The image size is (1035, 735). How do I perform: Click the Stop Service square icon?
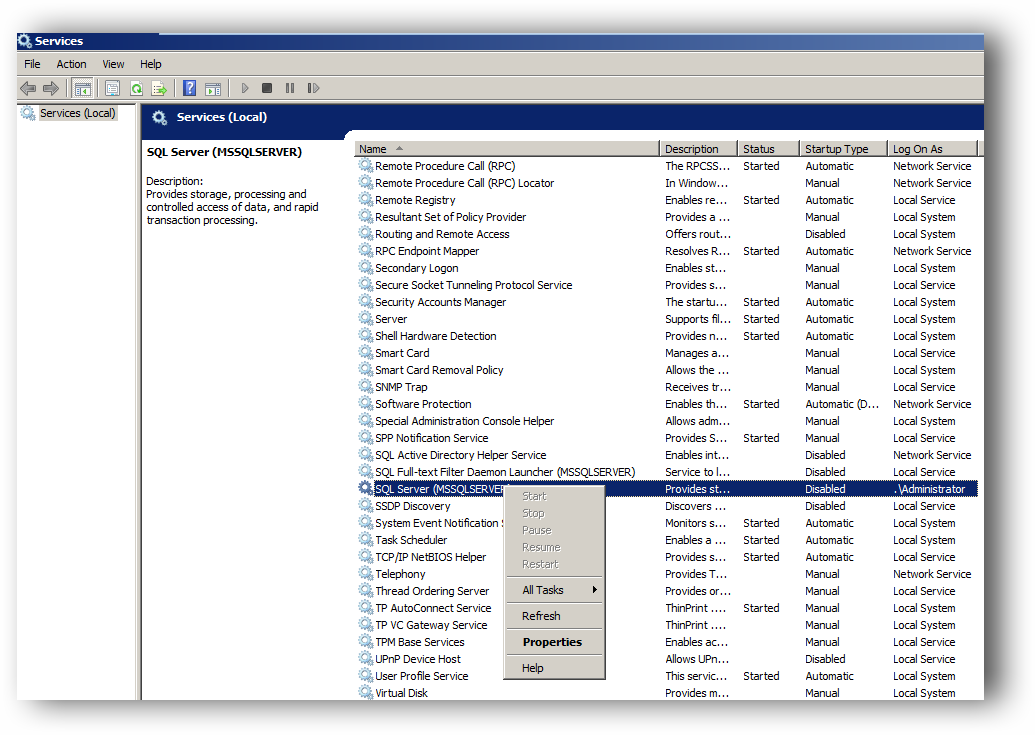click(x=267, y=88)
